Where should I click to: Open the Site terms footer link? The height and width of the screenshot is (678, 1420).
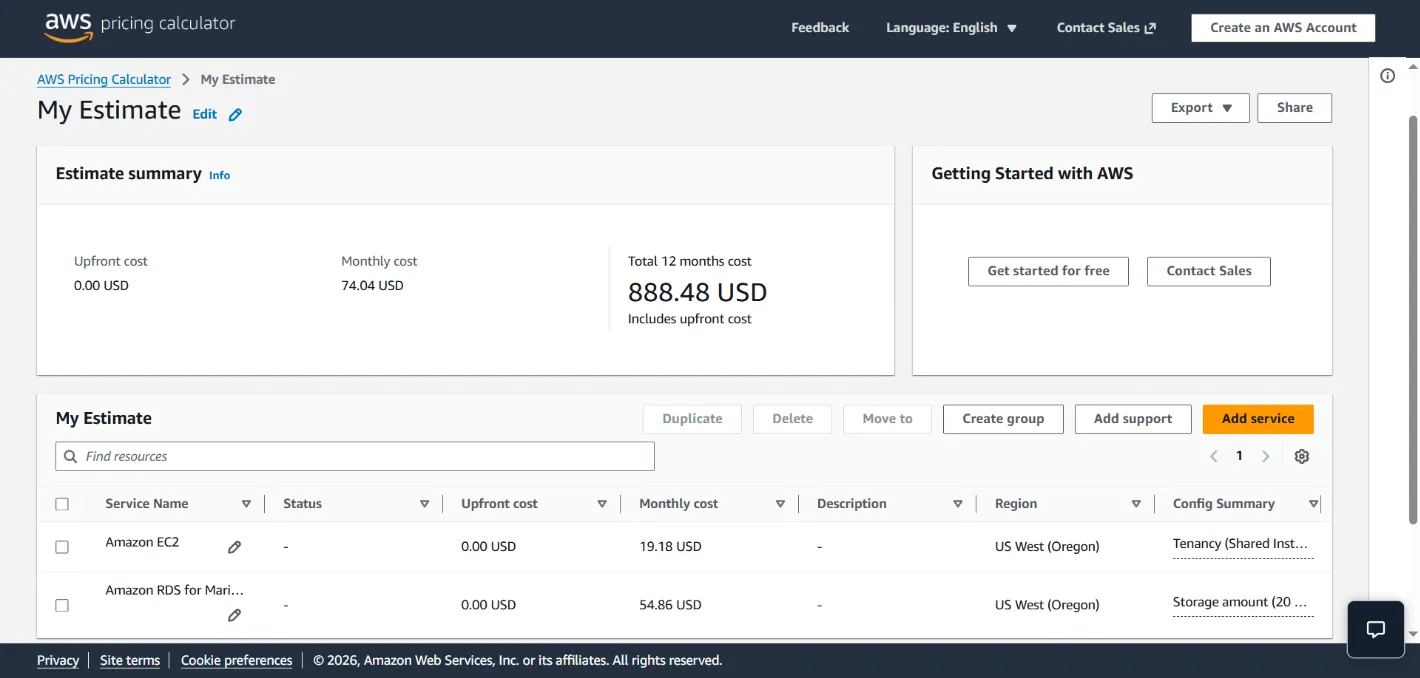[x=130, y=660]
